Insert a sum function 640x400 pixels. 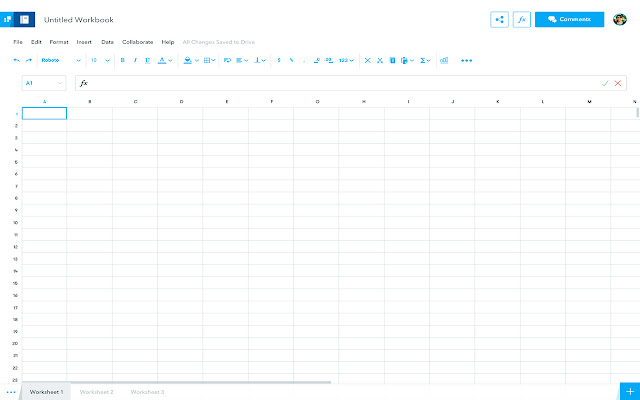[423, 60]
